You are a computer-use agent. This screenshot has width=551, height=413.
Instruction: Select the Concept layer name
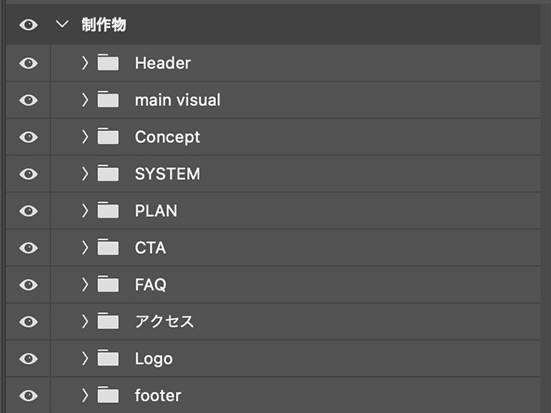[x=168, y=137]
